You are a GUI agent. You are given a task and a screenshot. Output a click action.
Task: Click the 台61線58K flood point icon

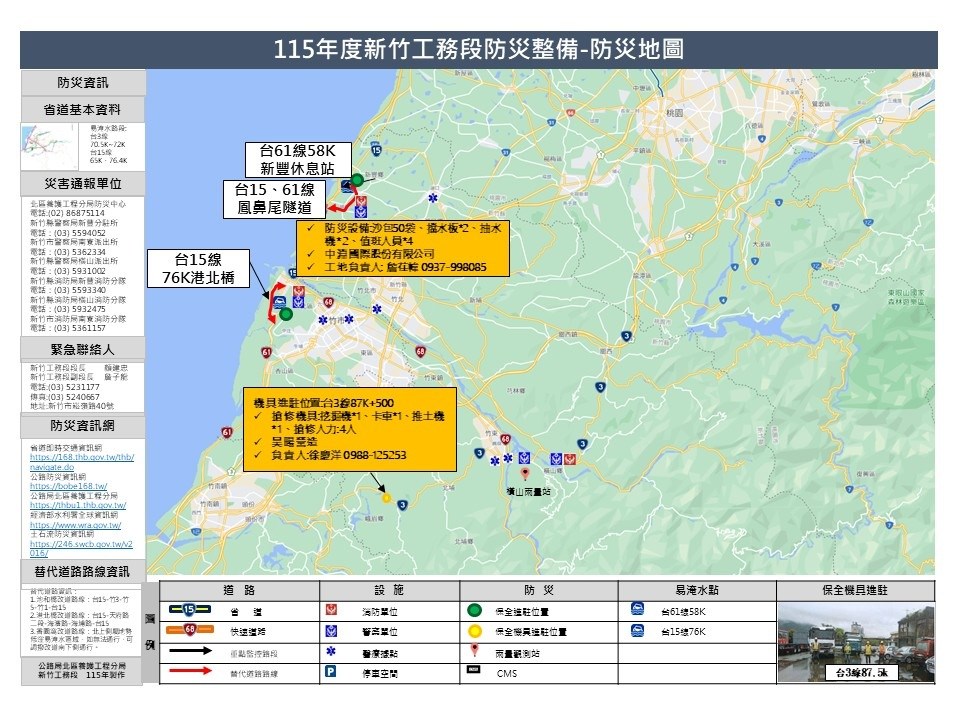click(637, 609)
